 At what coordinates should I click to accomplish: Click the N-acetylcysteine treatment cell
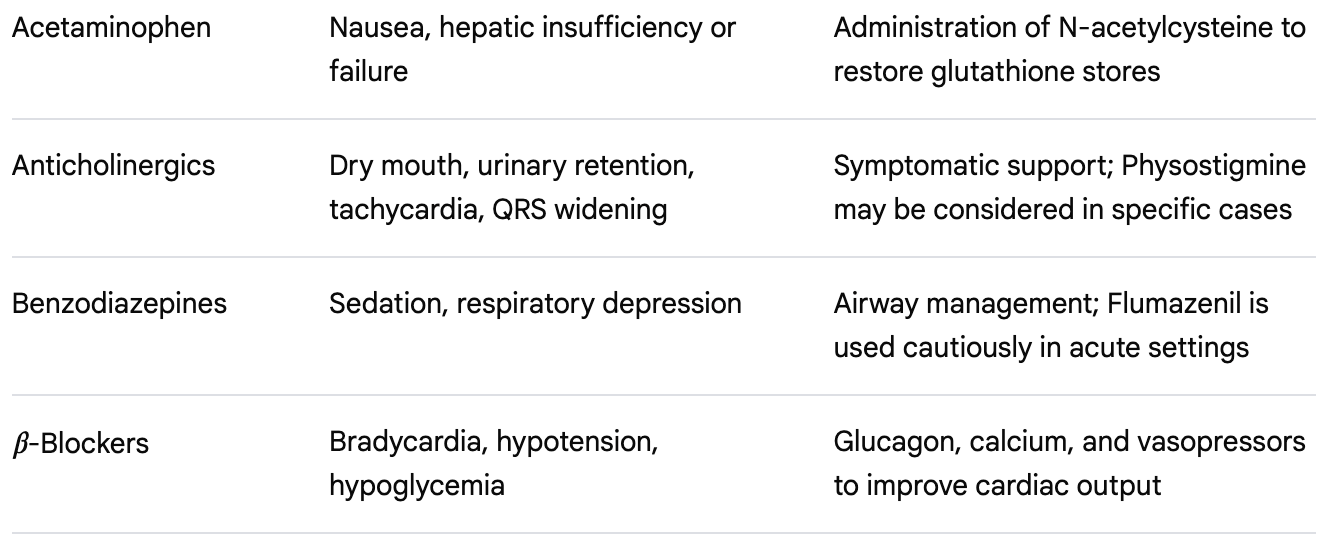pos(1069,49)
